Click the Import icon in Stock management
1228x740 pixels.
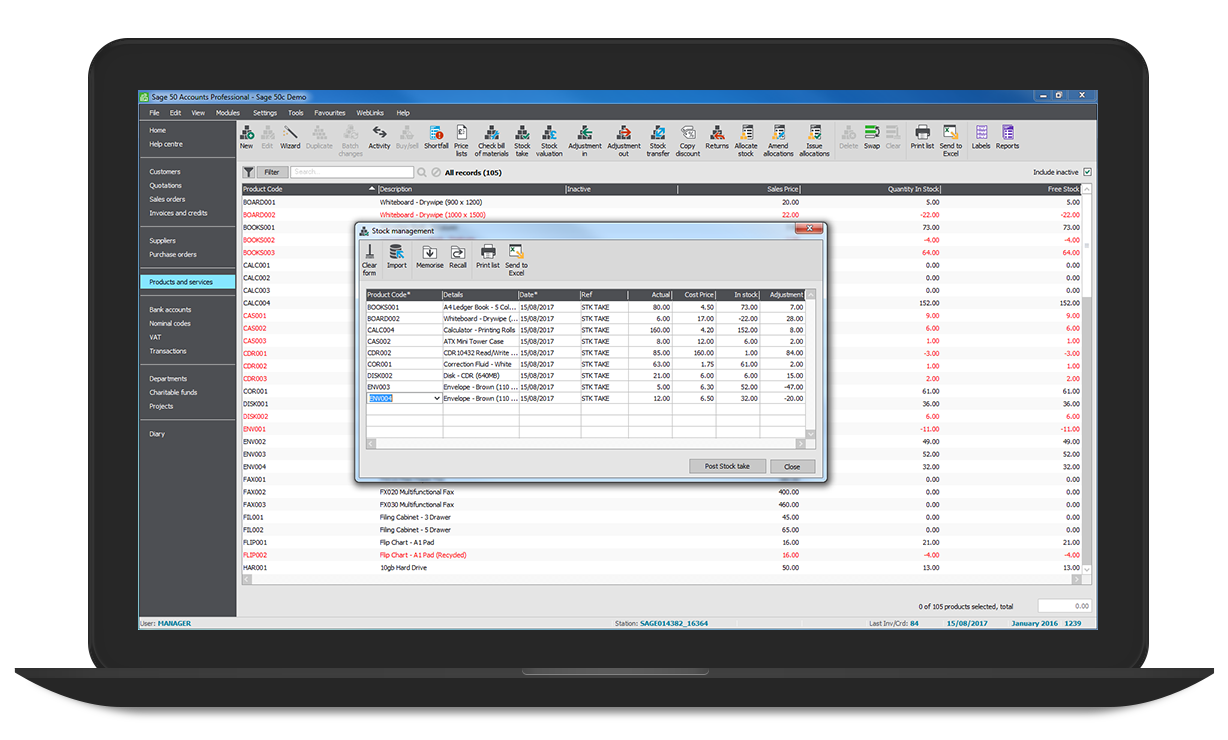pyautogui.click(x=396, y=256)
